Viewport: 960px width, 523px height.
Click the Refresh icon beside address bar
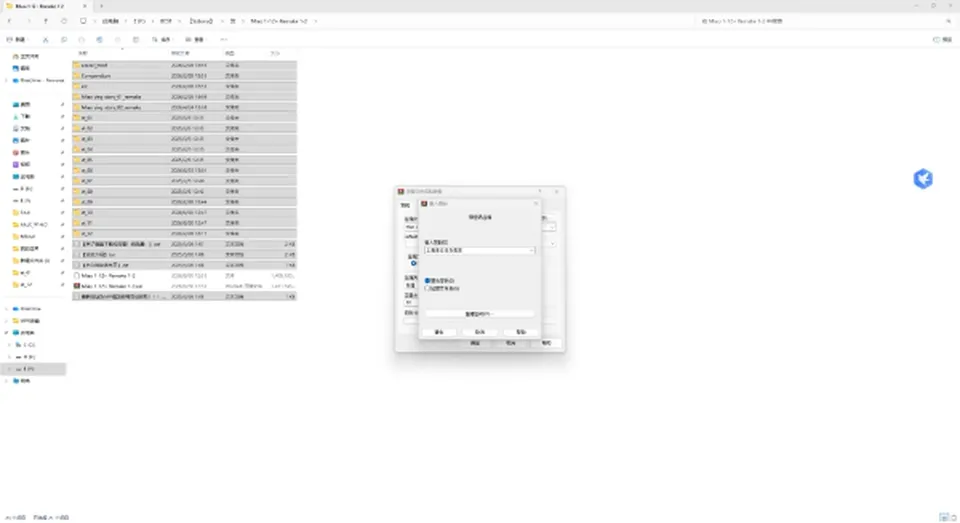coord(64,21)
